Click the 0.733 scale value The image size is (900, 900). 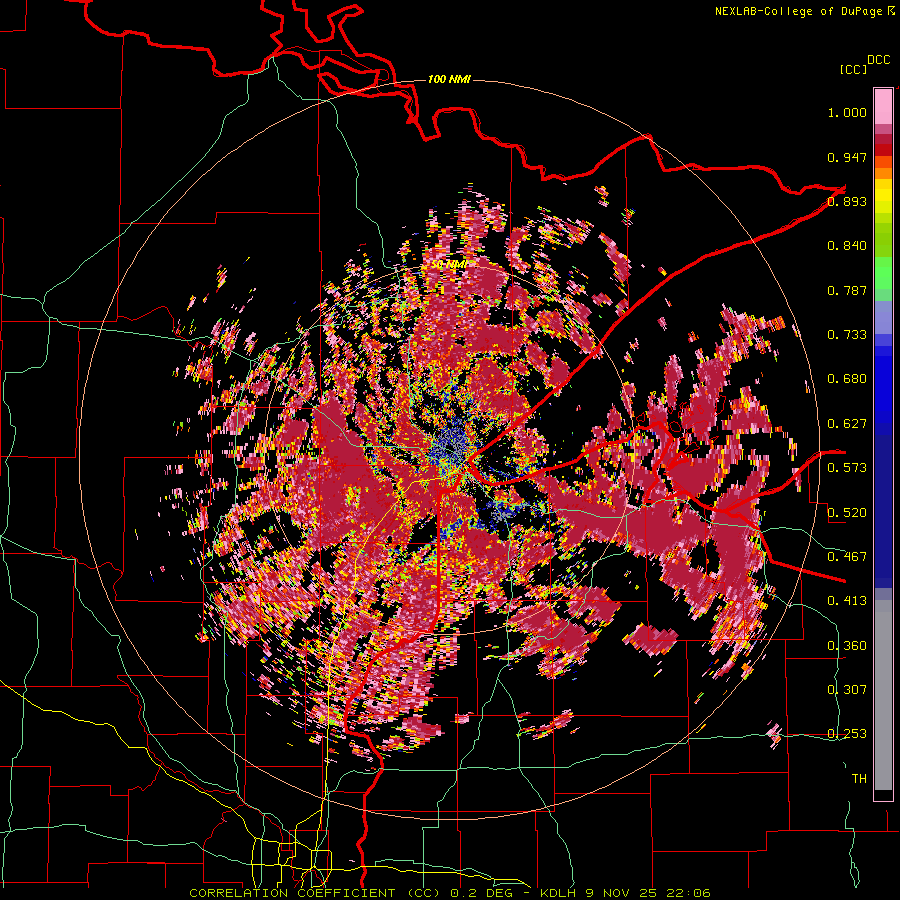tap(847, 335)
